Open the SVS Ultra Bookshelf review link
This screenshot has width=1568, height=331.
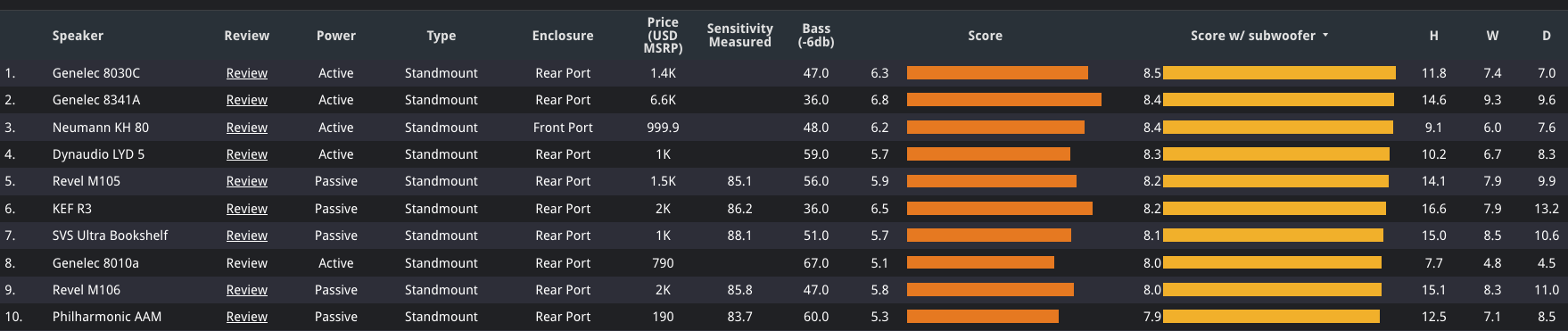tap(247, 236)
